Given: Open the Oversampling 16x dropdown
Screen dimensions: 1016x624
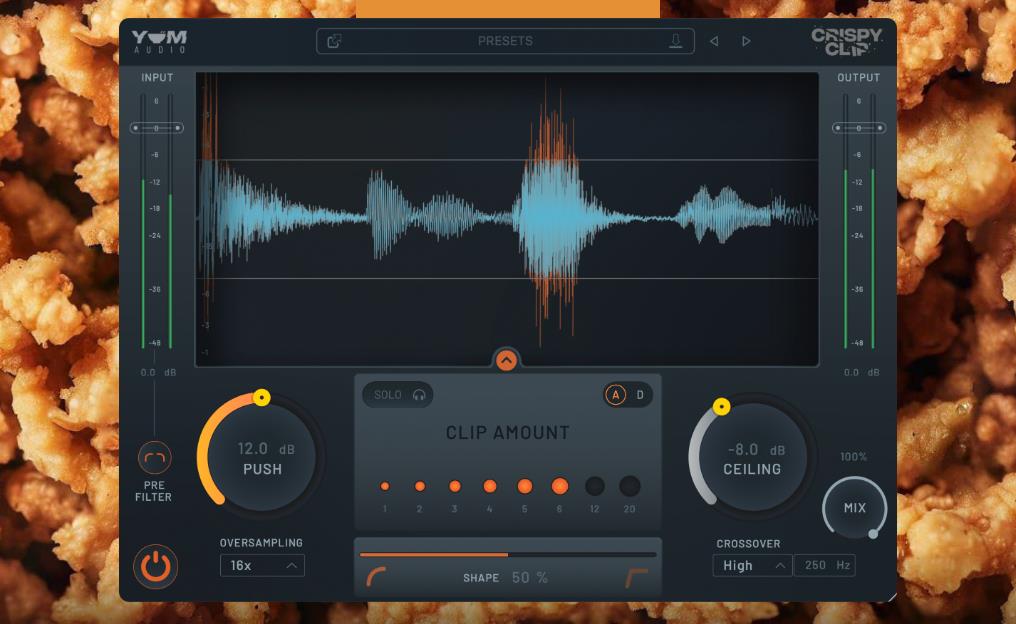Looking at the screenshot, I should tap(262, 566).
